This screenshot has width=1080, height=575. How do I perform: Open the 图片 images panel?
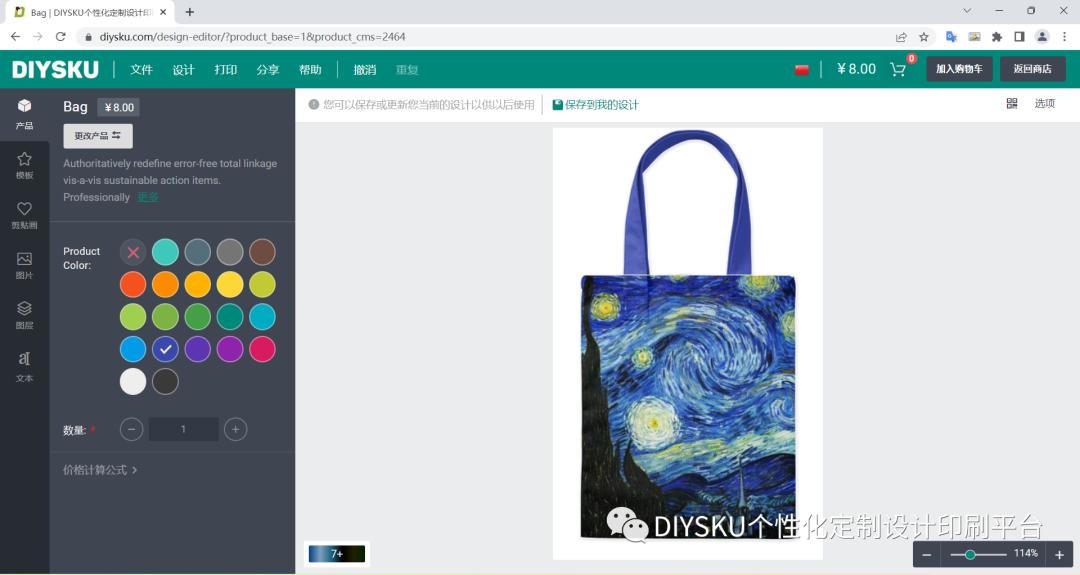pos(24,265)
